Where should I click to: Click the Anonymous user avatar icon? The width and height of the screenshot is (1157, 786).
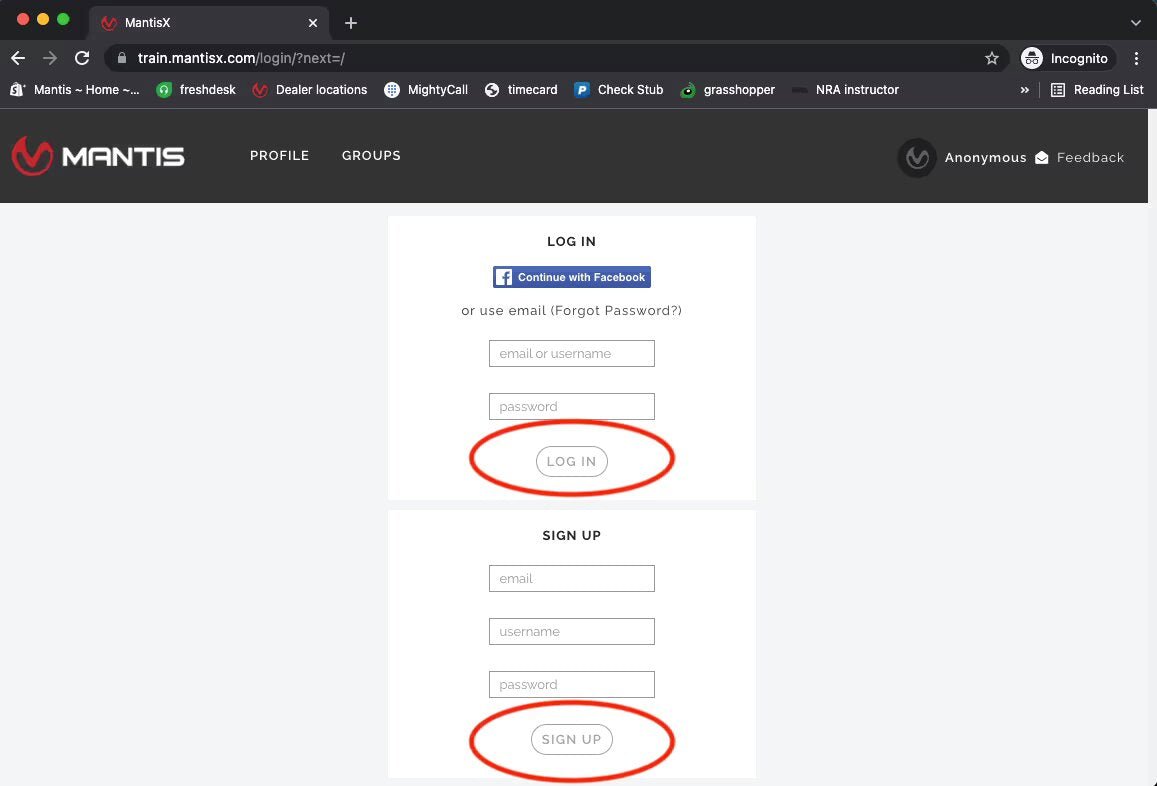916,158
